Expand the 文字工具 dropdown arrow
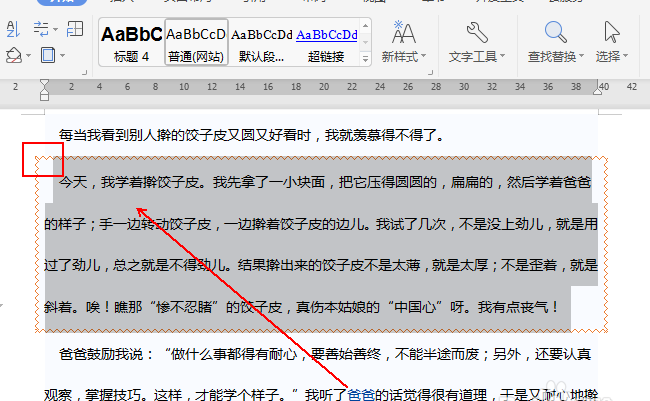 coord(502,56)
